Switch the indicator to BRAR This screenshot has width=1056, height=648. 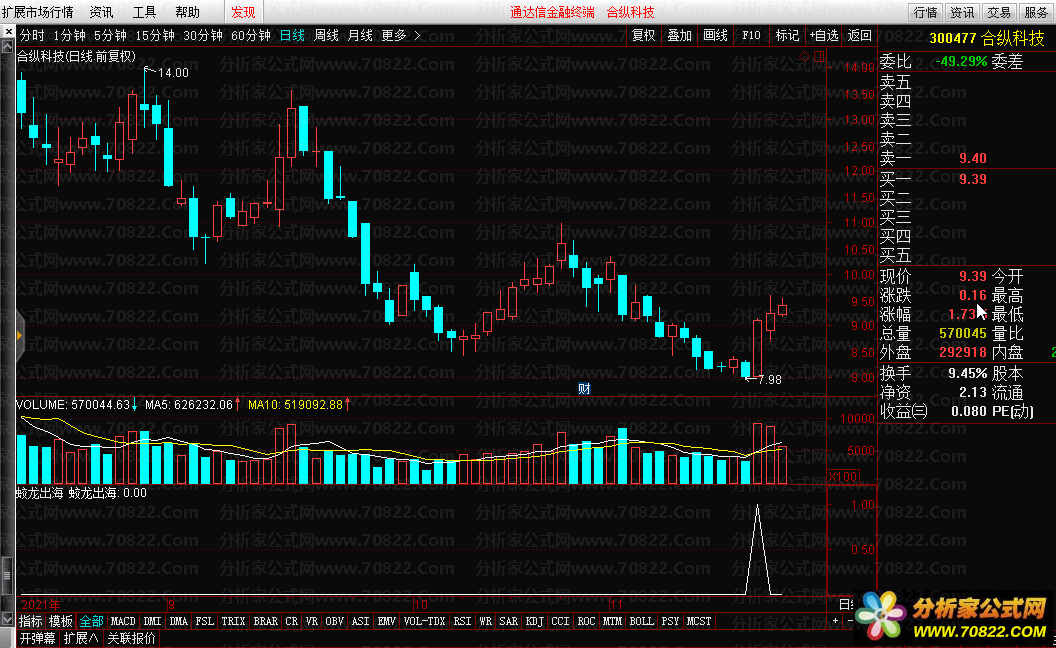(265, 621)
